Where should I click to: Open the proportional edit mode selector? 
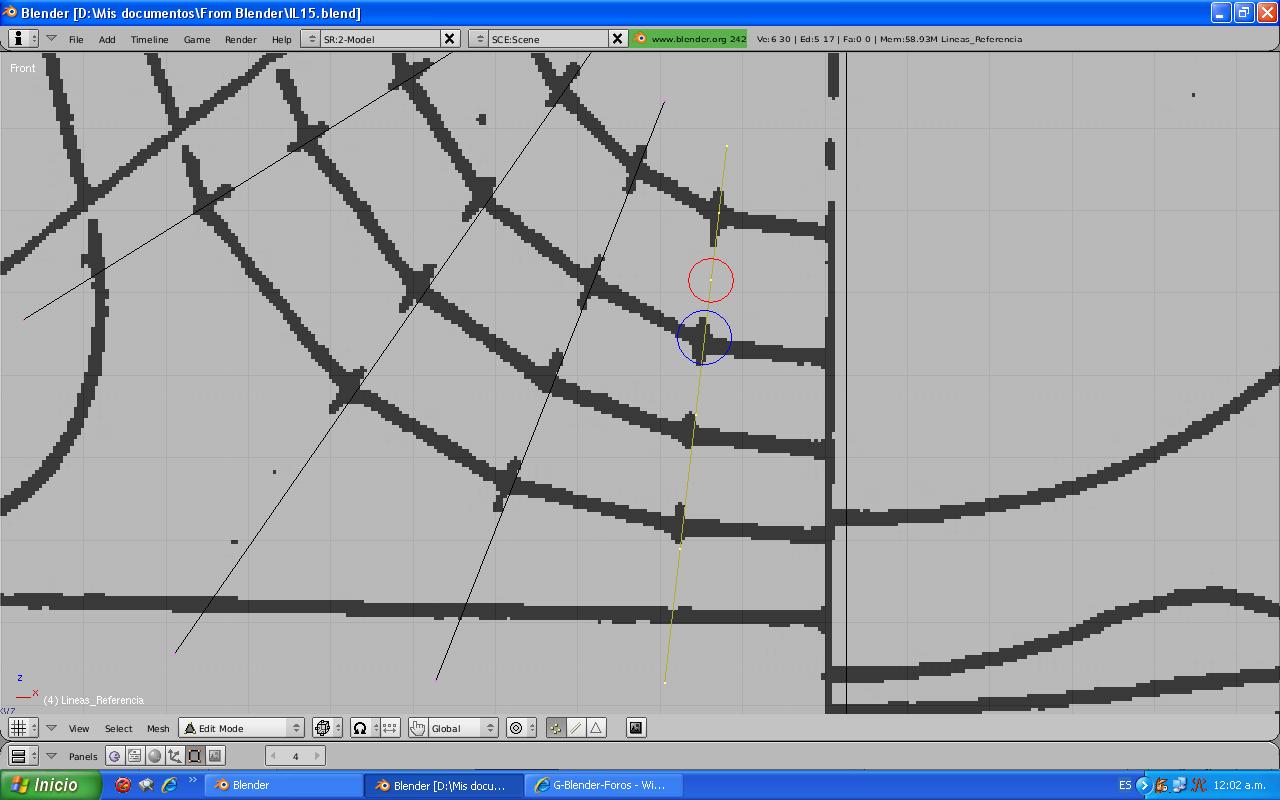521,728
